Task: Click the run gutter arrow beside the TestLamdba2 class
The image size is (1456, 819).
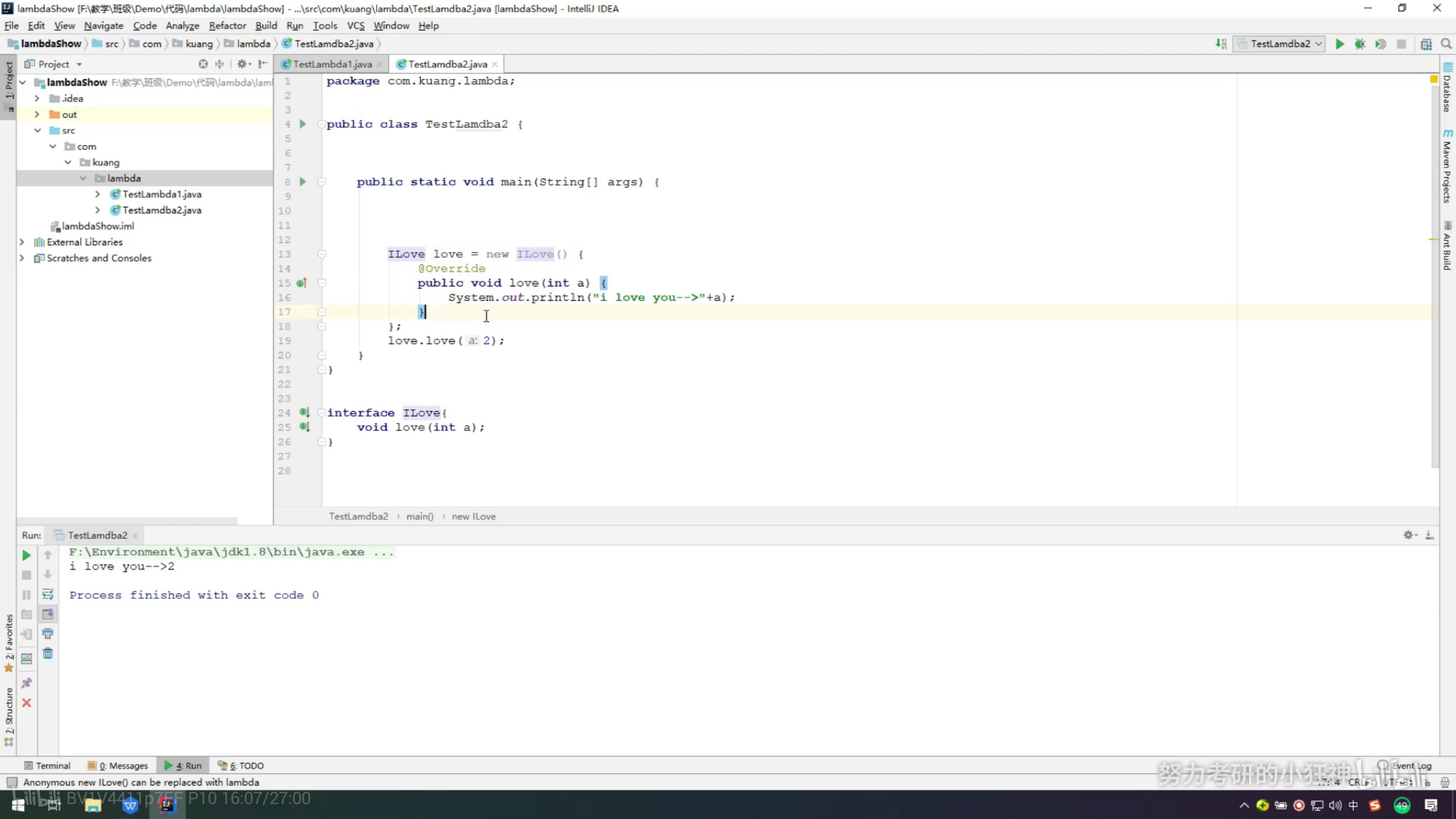Action: [x=303, y=124]
